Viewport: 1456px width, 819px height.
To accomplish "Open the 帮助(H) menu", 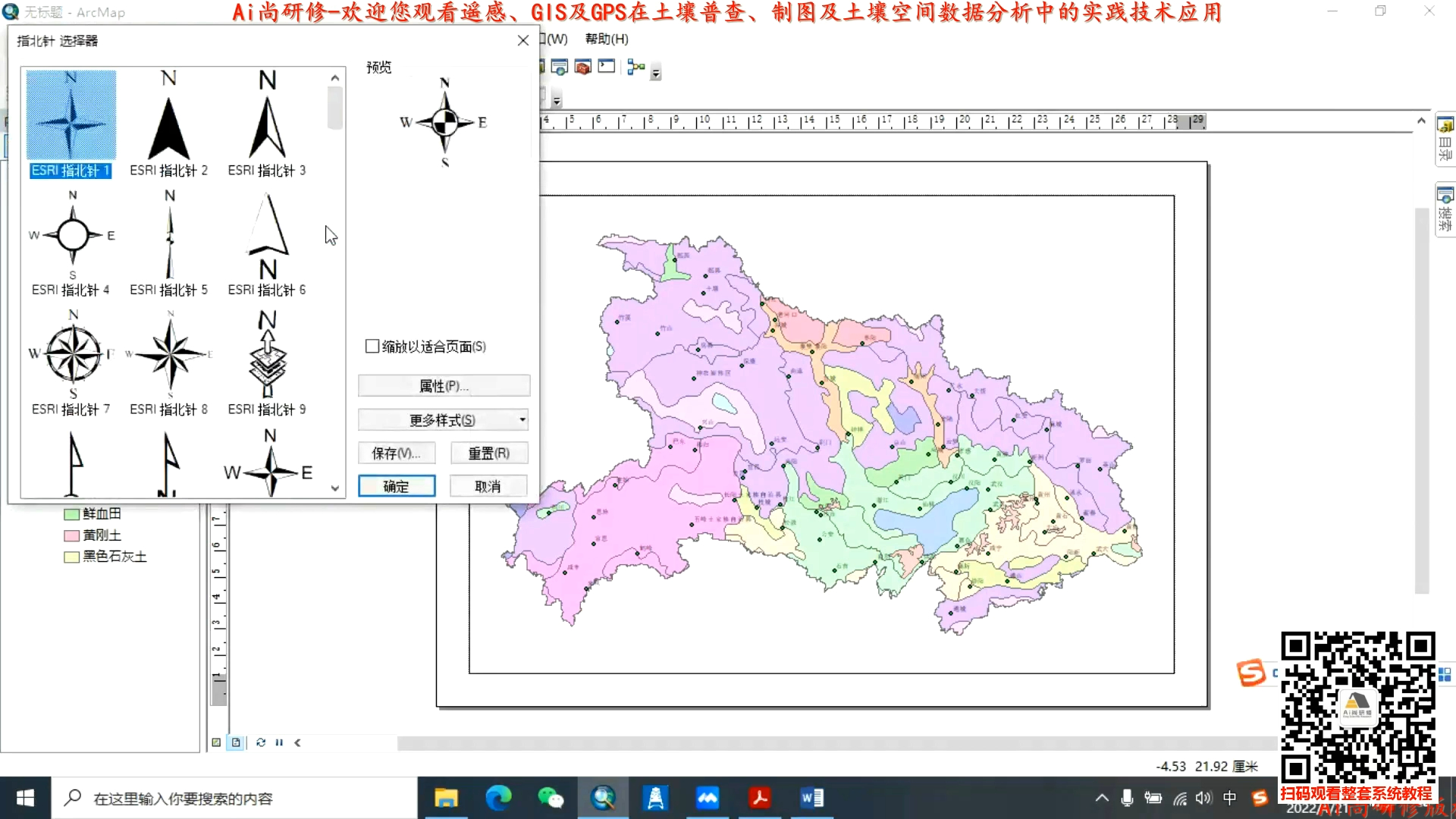I will click(607, 39).
